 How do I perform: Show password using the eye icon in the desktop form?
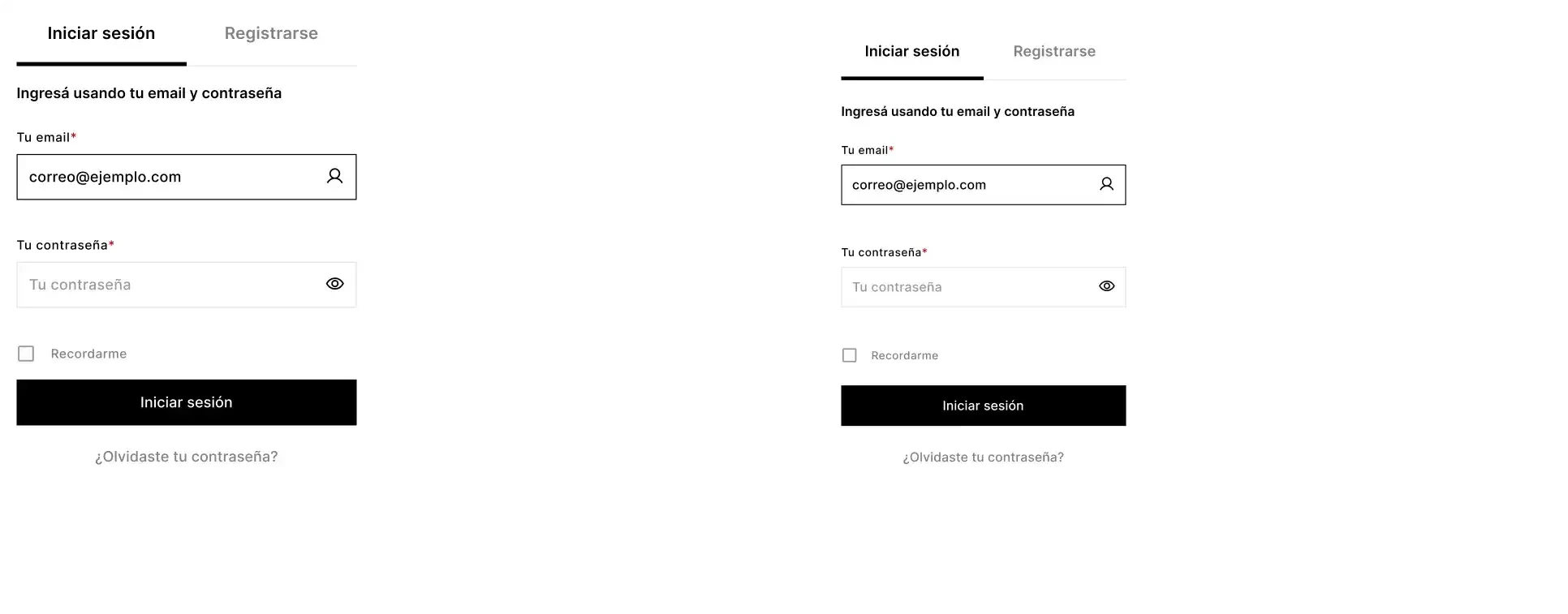[x=1106, y=286]
